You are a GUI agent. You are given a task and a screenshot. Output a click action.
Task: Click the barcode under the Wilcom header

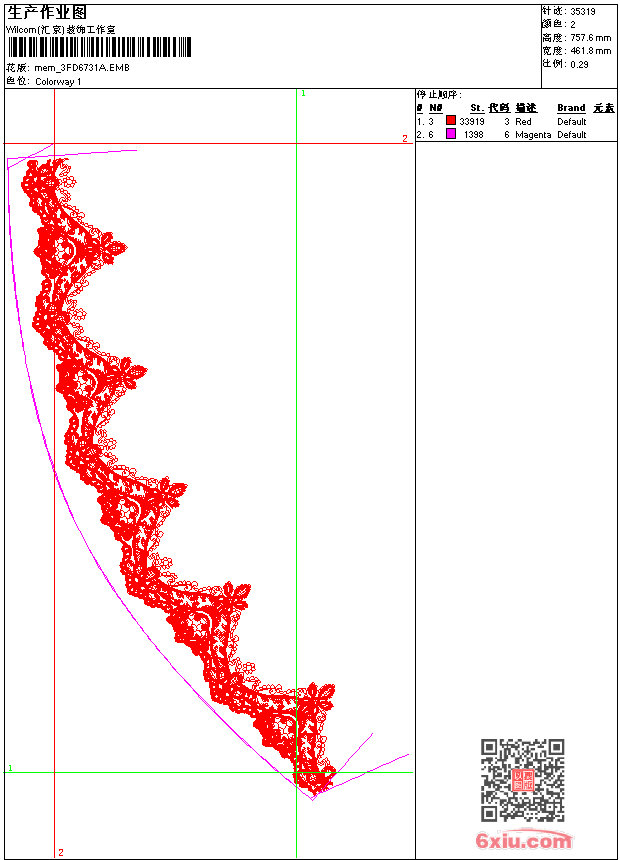[x=99, y=47]
